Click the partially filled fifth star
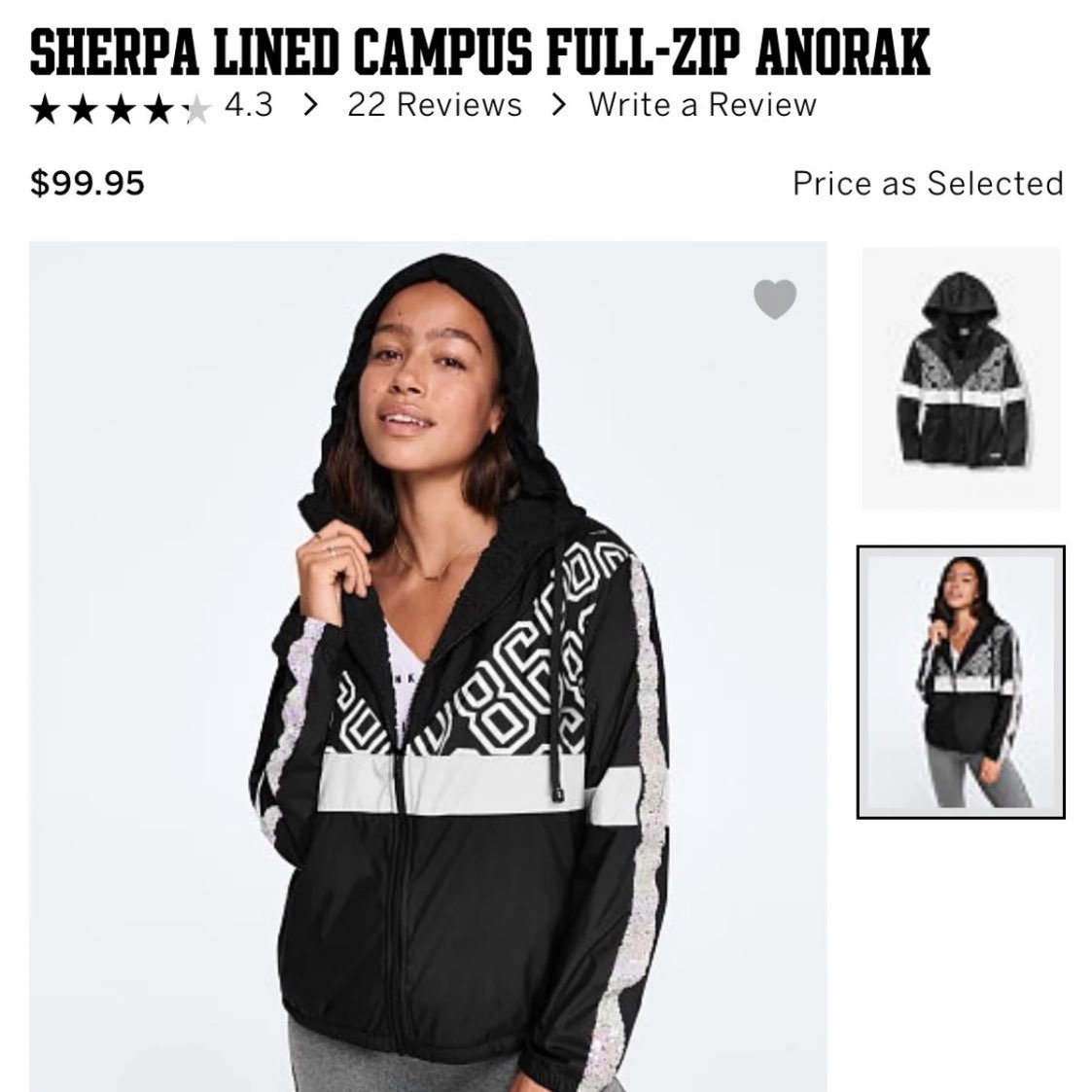The width and height of the screenshot is (1092, 1092). pyautogui.click(x=197, y=109)
